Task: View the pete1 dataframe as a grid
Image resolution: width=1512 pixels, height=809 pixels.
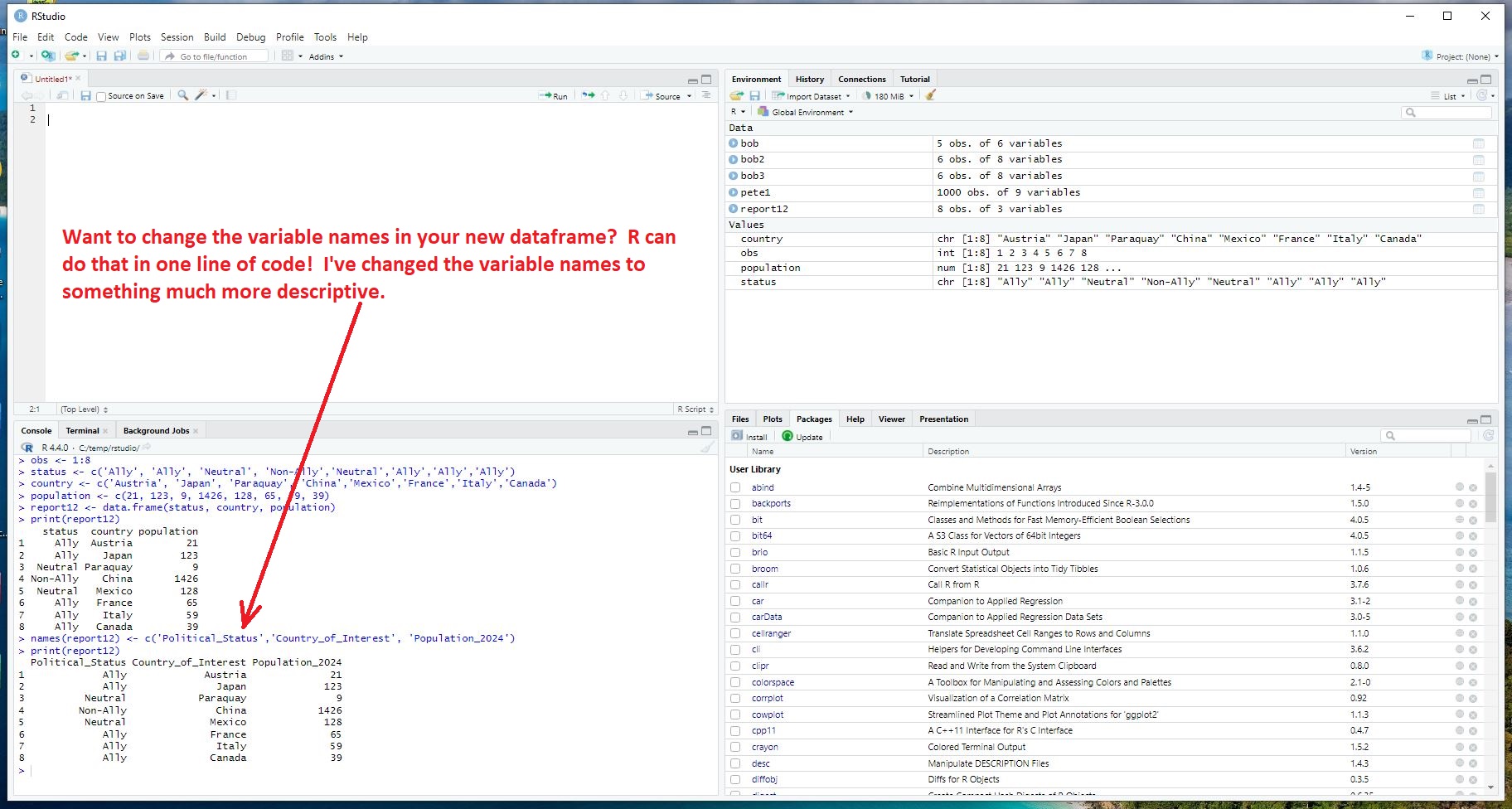Action: pos(1478,193)
